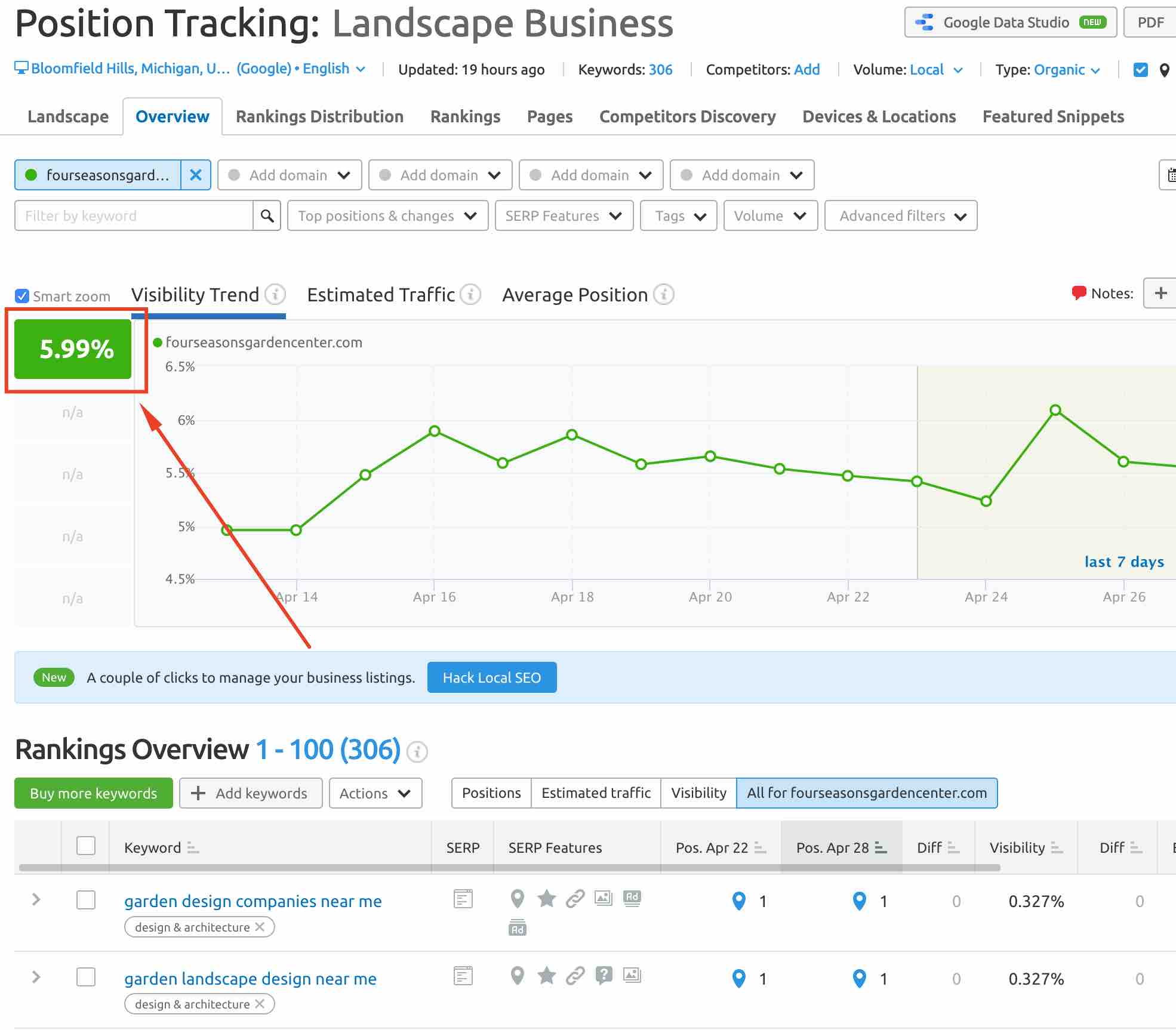This screenshot has height=1030, width=1176.
Task: Sort by Keyword column icon
Action: (193, 847)
